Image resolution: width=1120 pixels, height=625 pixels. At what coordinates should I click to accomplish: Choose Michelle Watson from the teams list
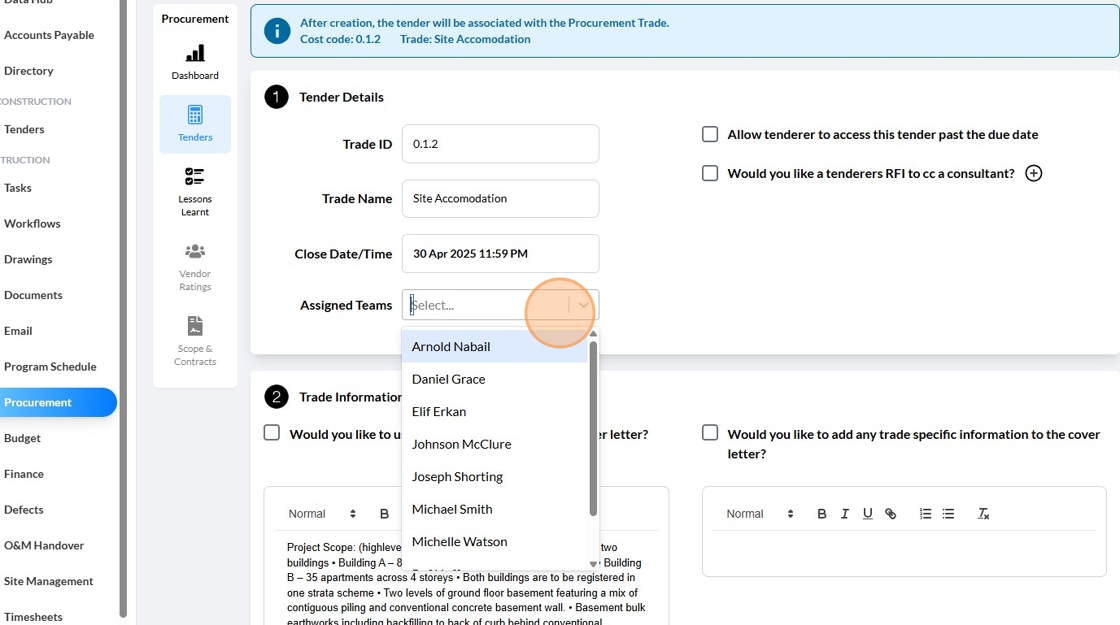[494, 541]
